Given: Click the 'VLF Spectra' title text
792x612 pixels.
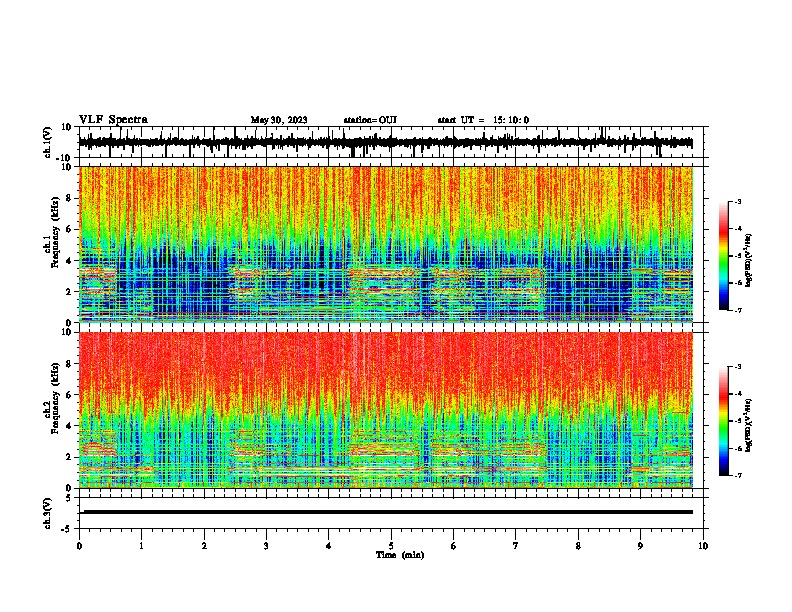Looking at the screenshot, I should (113, 120).
